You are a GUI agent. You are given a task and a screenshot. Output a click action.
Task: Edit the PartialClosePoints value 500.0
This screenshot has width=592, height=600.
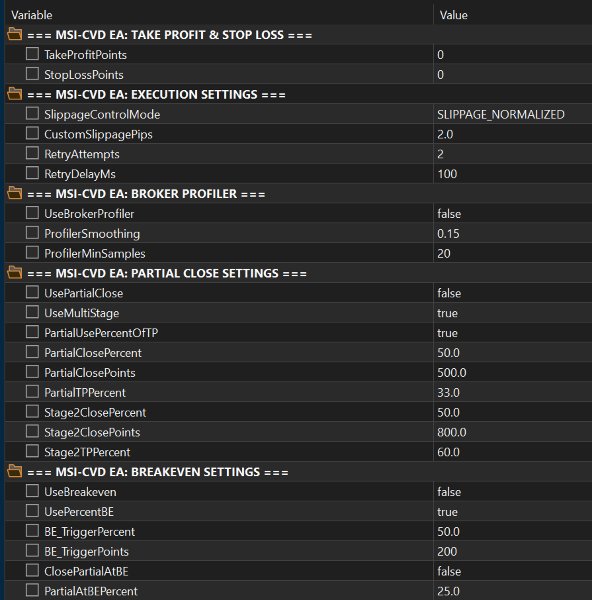click(452, 373)
